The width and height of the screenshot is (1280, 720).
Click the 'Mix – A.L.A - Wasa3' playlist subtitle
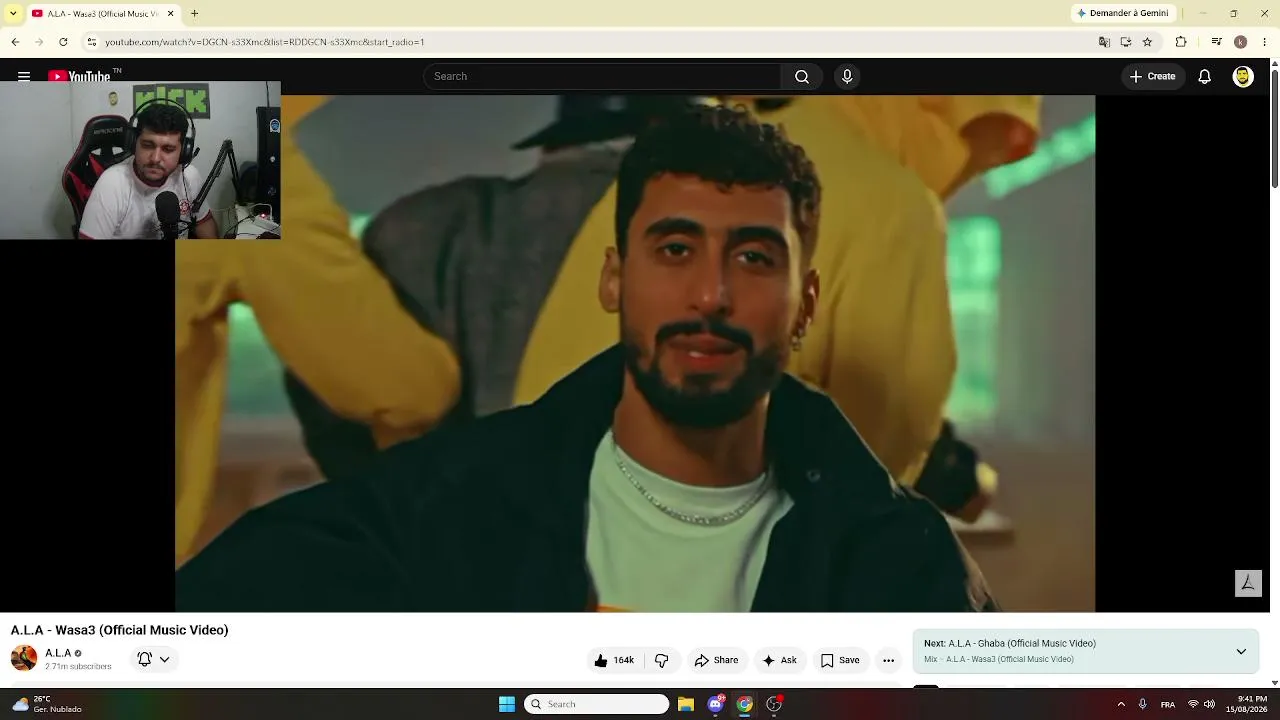(x=999, y=659)
